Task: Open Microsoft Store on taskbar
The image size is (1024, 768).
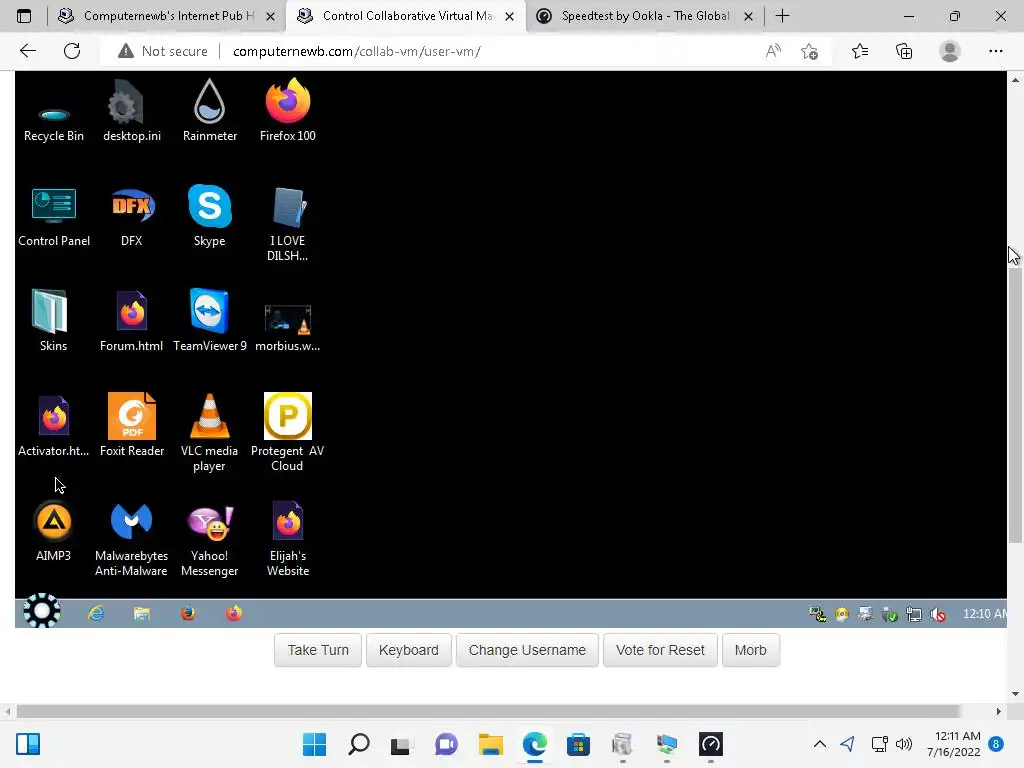Action: click(x=578, y=744)
